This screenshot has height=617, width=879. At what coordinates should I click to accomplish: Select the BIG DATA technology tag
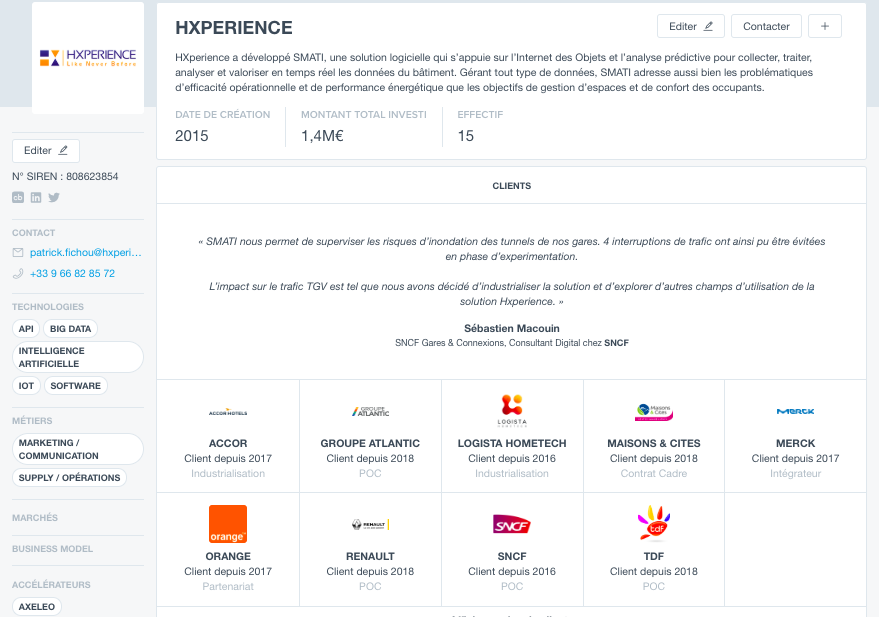71,329
